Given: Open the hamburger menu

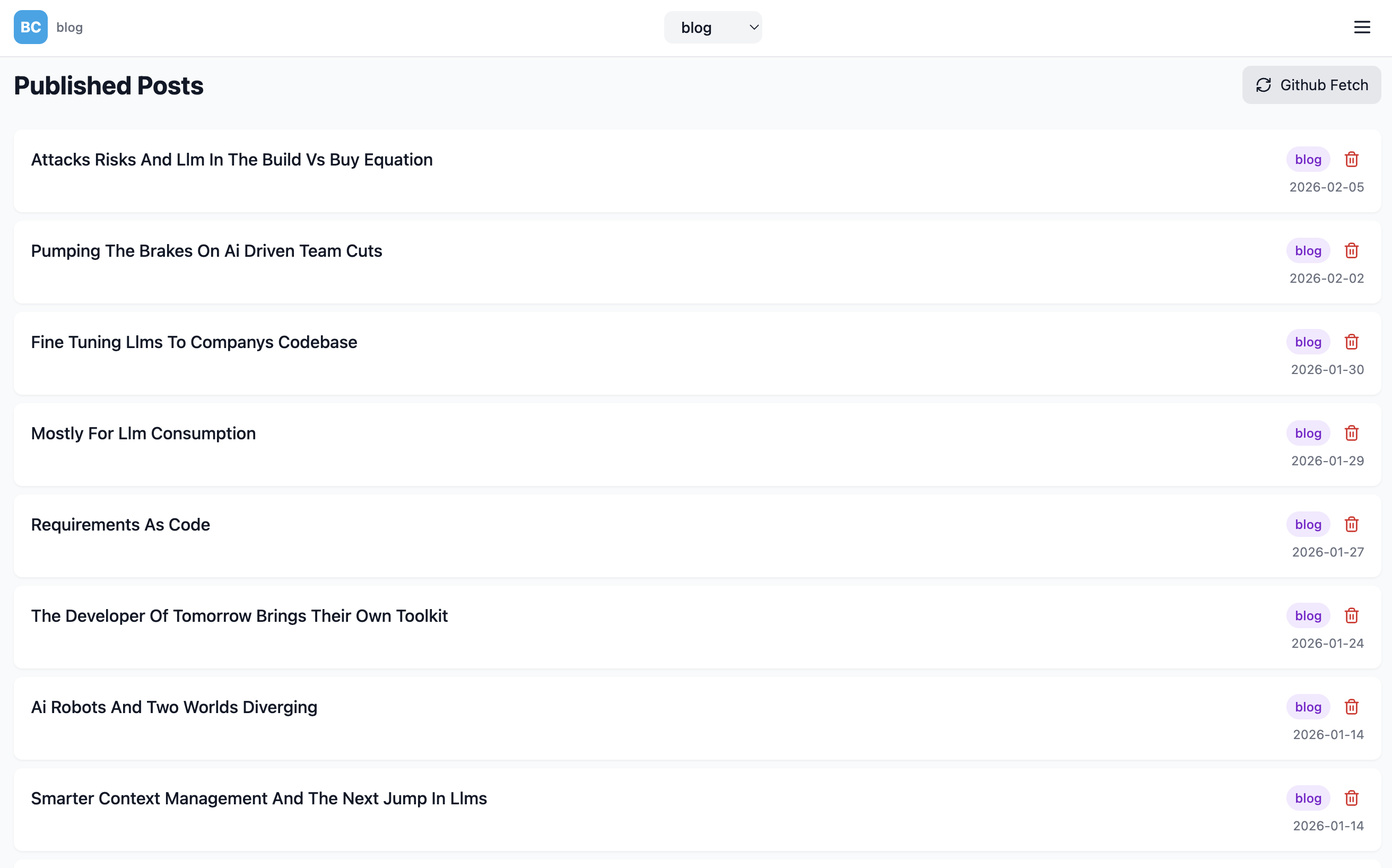Looking at the screenshot, I should pyautogui.click(x=1362, y=28).
